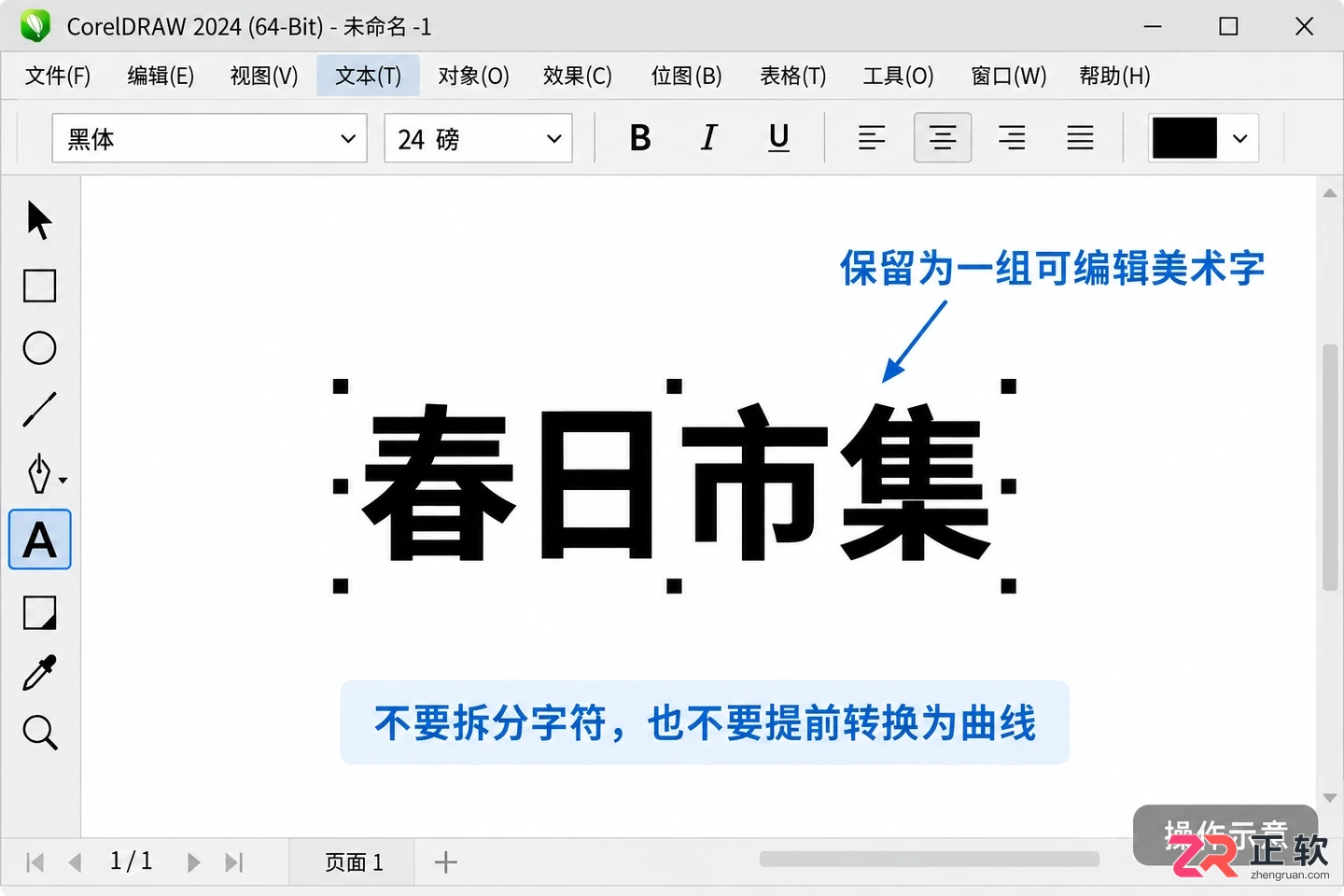
Task: Expand the Pen tool flyout arrow
Action: coord(63,481)
